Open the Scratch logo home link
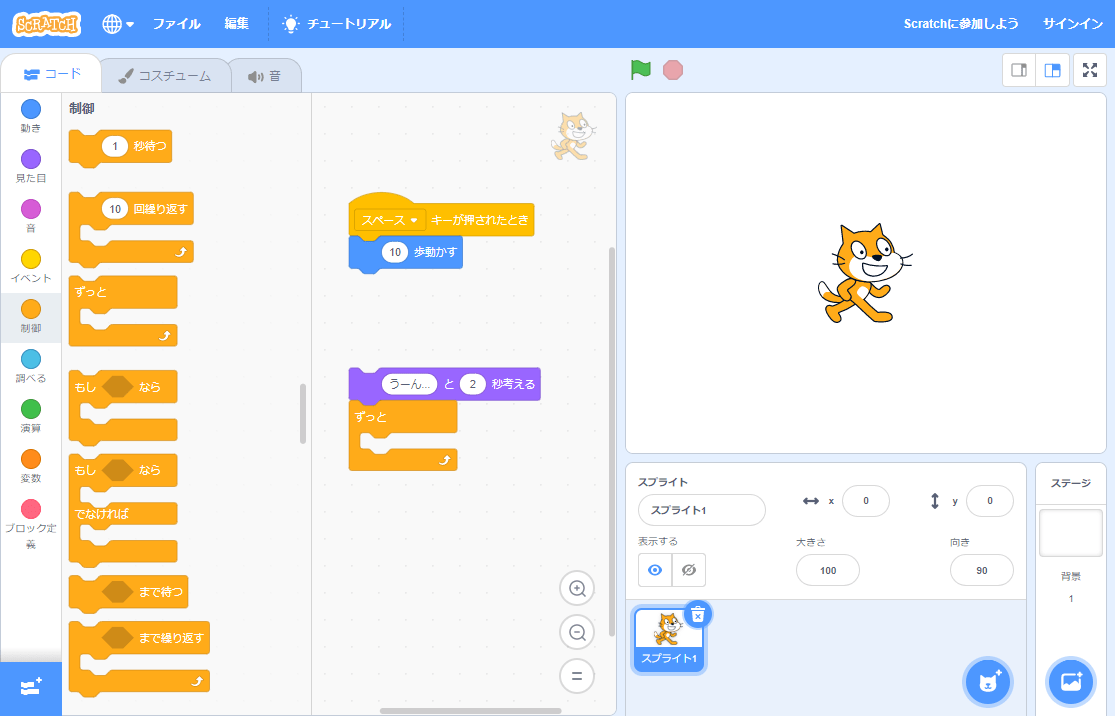1115x716 pixels. (46, 24)
